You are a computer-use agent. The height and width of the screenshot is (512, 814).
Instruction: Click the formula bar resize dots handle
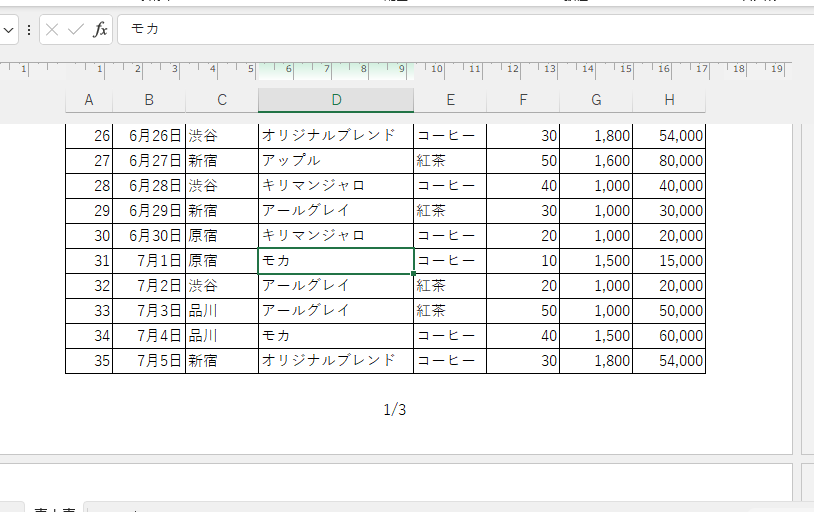pos(29,30)
